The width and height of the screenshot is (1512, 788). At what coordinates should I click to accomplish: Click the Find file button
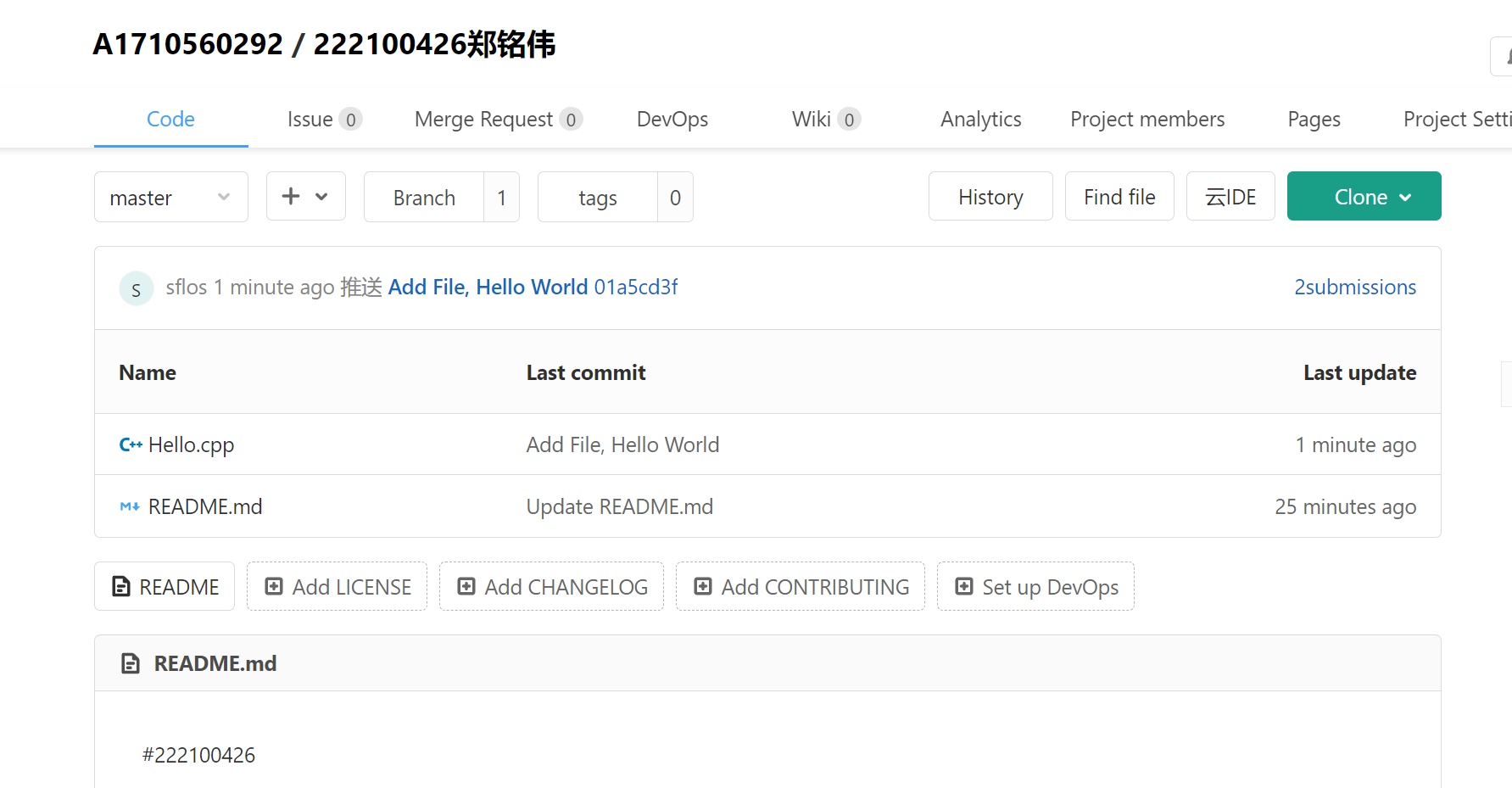[1119, 196]
